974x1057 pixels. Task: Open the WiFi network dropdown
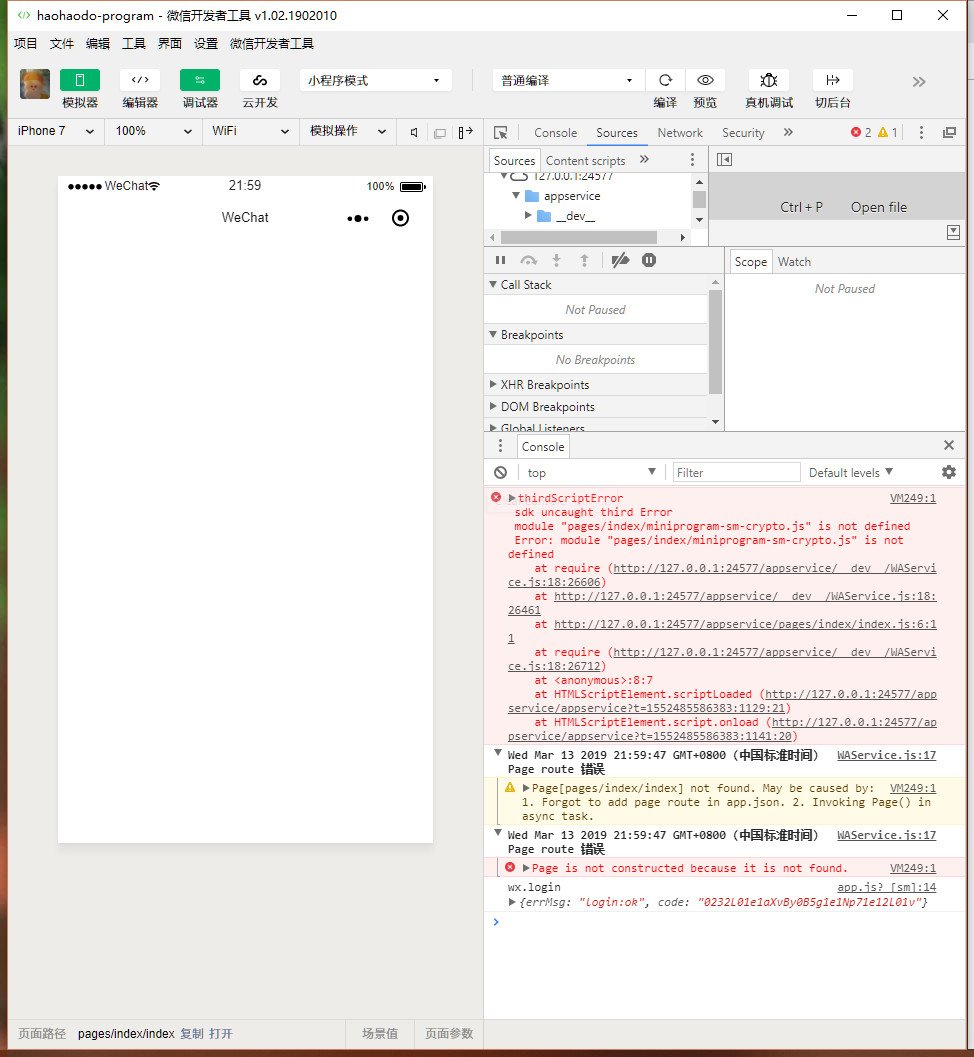click(x=250, y=131)
